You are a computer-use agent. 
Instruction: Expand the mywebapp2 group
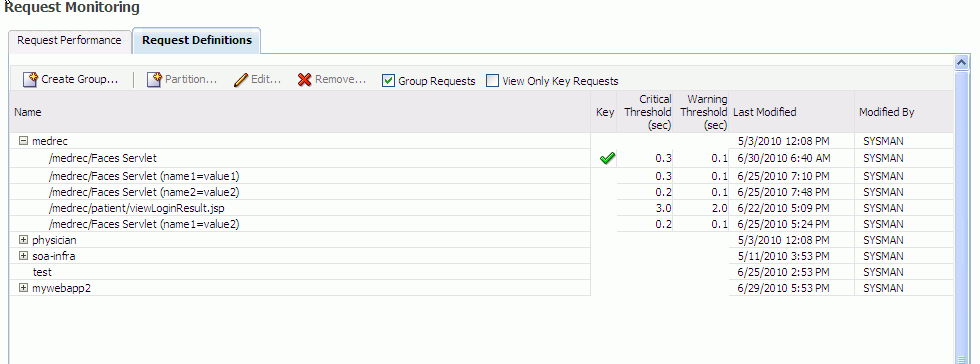[24, 288]
